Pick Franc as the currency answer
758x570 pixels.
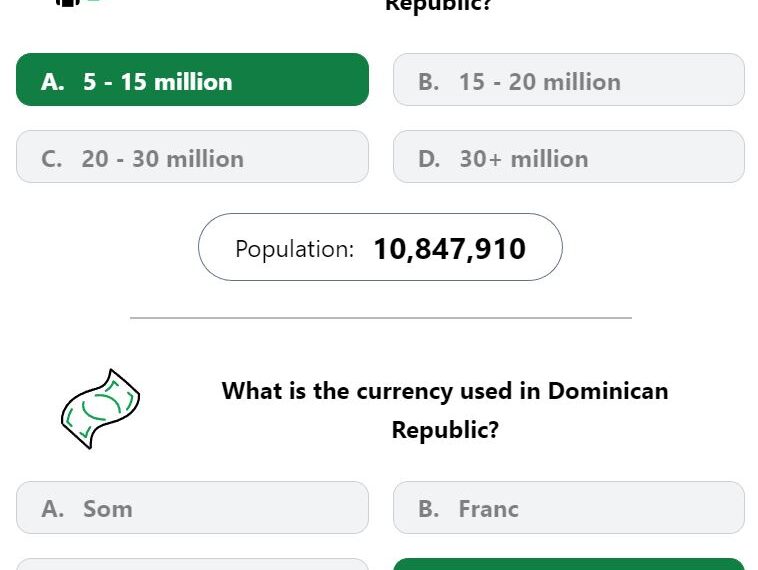[568, 508]
